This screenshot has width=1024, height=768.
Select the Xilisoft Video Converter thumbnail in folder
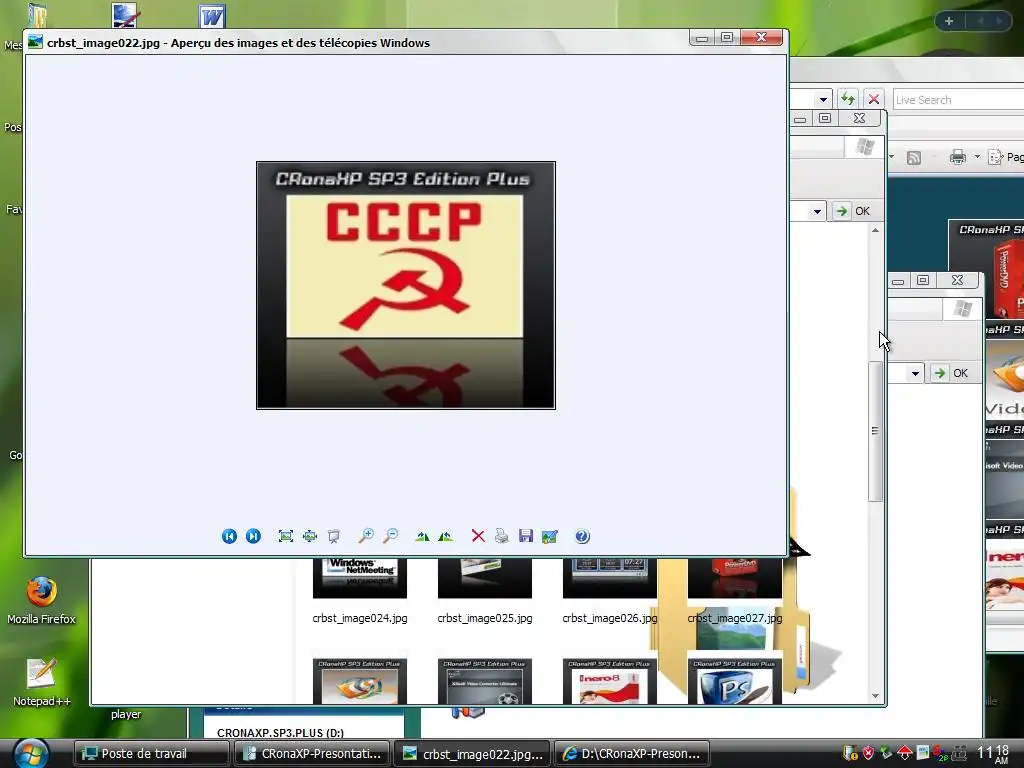click(x=485, y=681)
